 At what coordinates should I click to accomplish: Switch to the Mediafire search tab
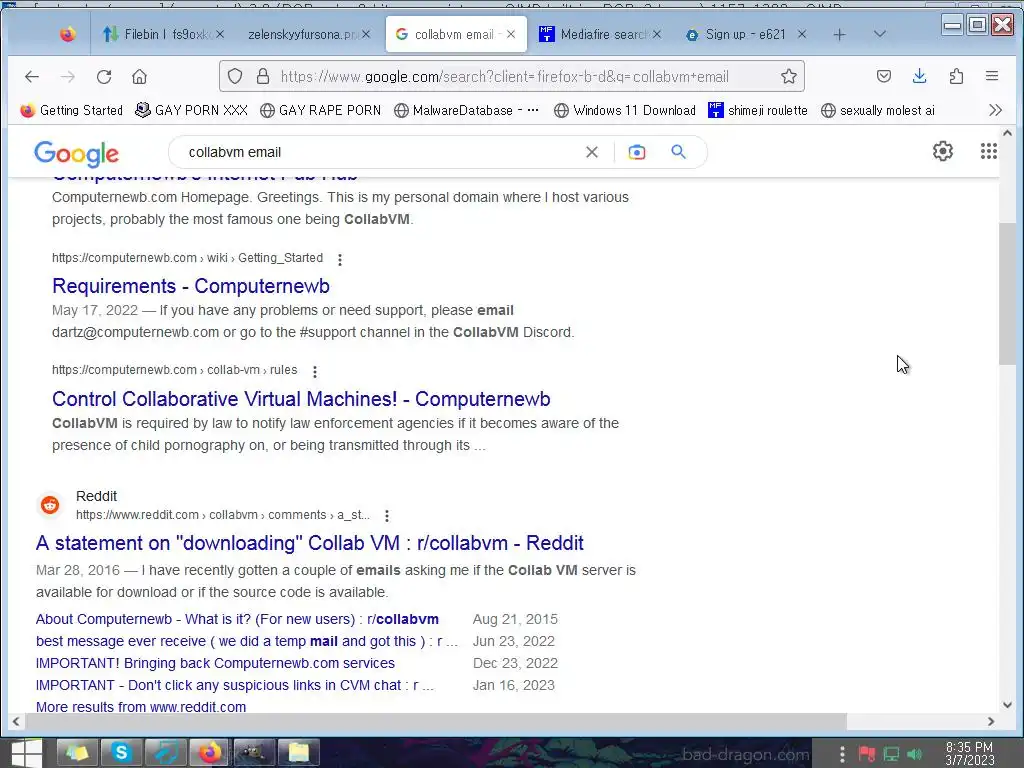(600, 34)
